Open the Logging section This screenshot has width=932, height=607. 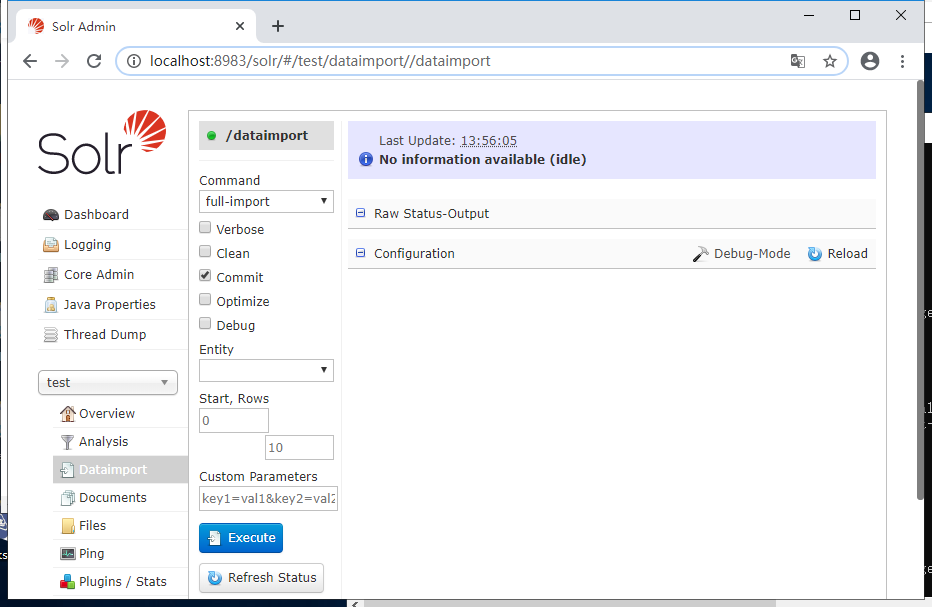click(x=86, y=244)
